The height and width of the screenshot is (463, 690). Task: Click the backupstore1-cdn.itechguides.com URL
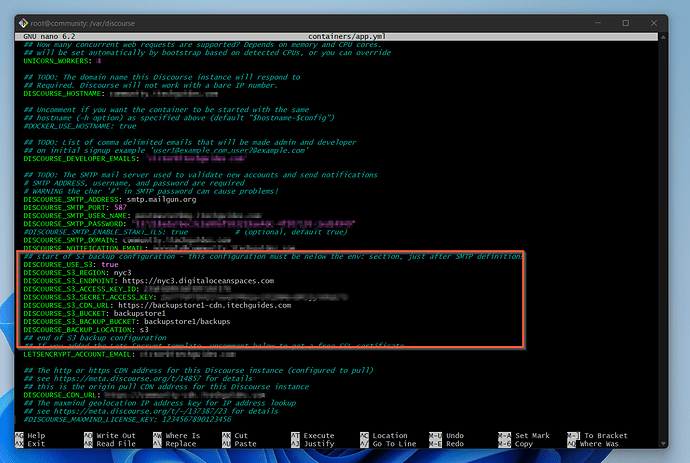pos(205,305)
